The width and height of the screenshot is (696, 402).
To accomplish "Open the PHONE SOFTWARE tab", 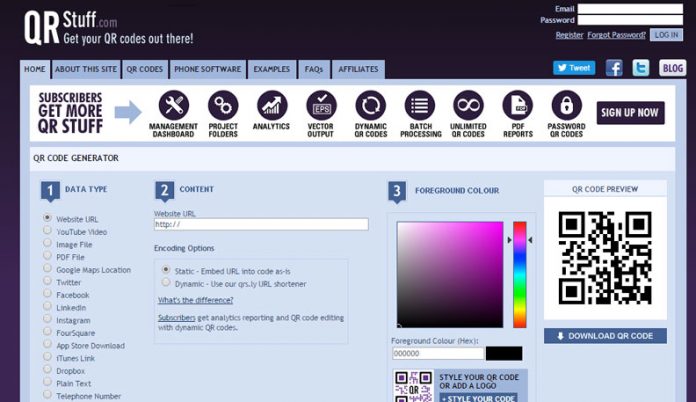I will pyautogui.click(x=208, y=69).
